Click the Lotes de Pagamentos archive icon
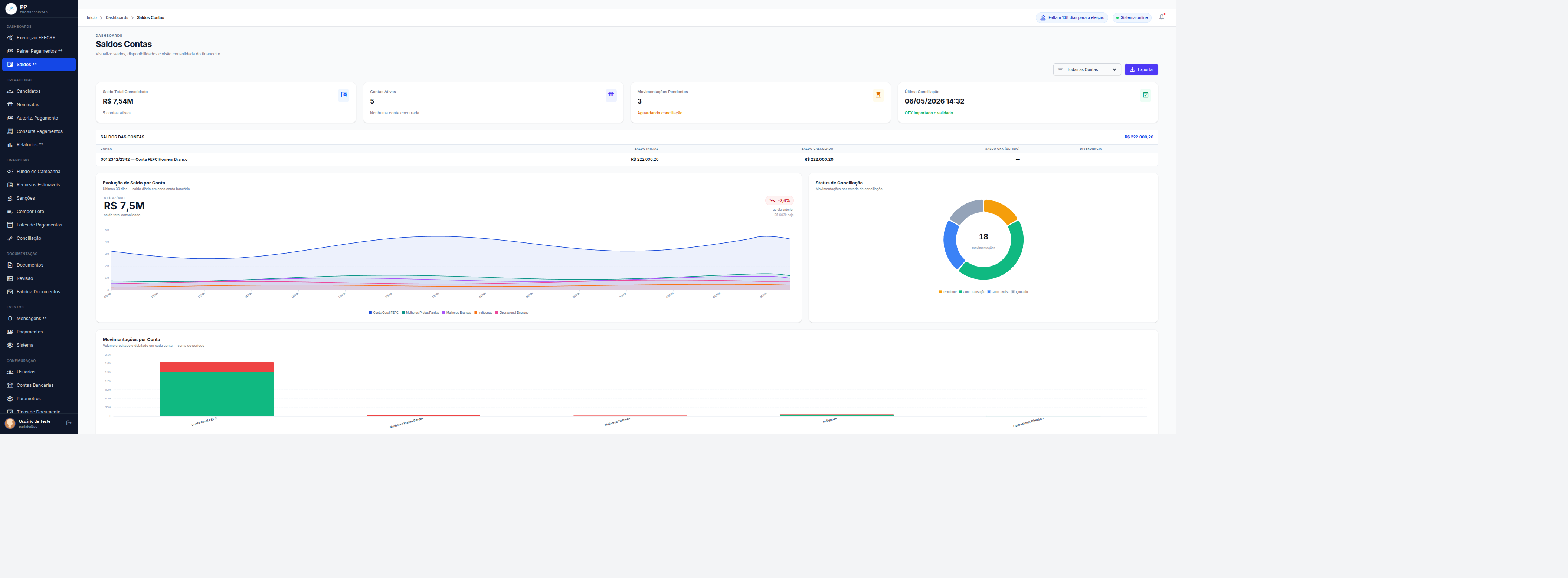Image resolution: width=1568 pixels, height=578 pixels. [10, 225]
